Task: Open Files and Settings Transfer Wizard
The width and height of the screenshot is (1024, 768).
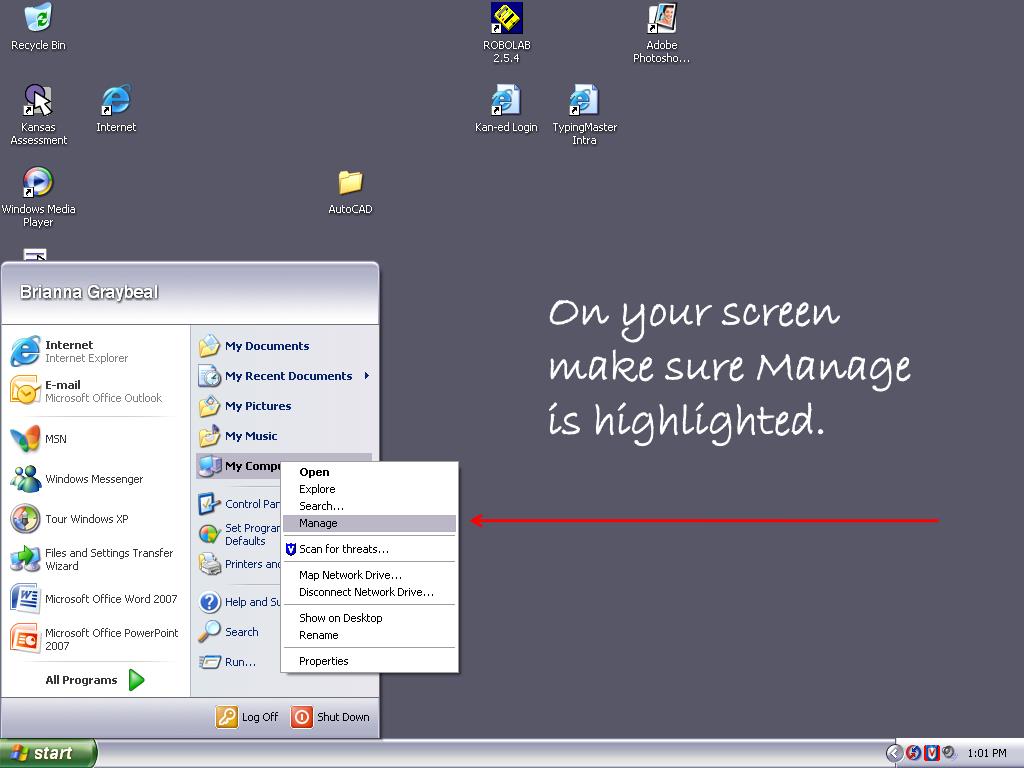Action: click(95, 559)
